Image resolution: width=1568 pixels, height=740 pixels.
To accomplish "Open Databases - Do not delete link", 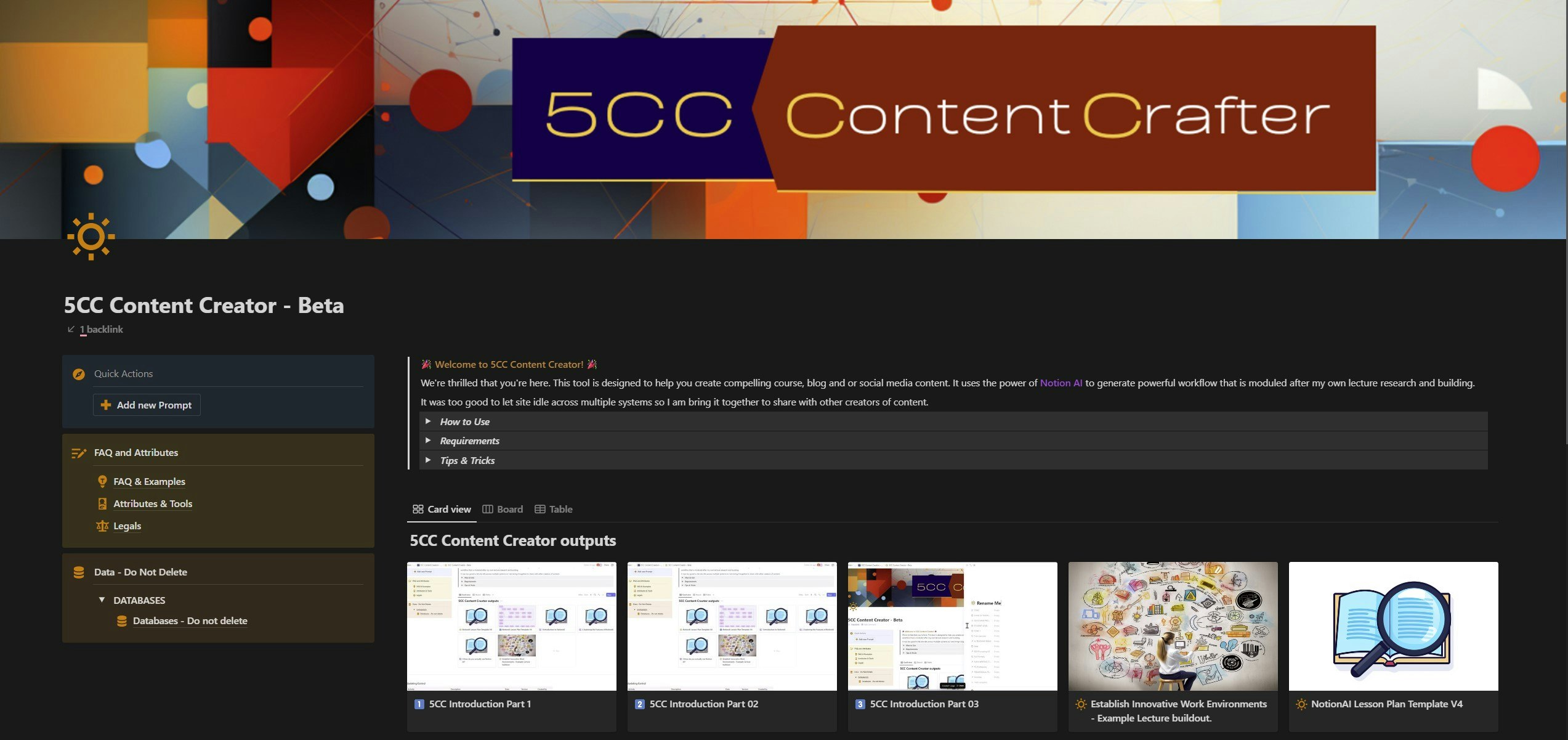I will click(190, 621).
